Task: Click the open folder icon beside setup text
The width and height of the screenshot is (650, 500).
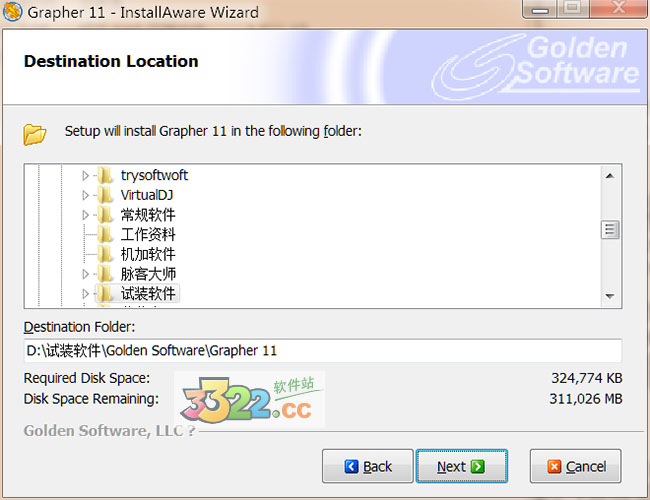Action: [34, 134]
